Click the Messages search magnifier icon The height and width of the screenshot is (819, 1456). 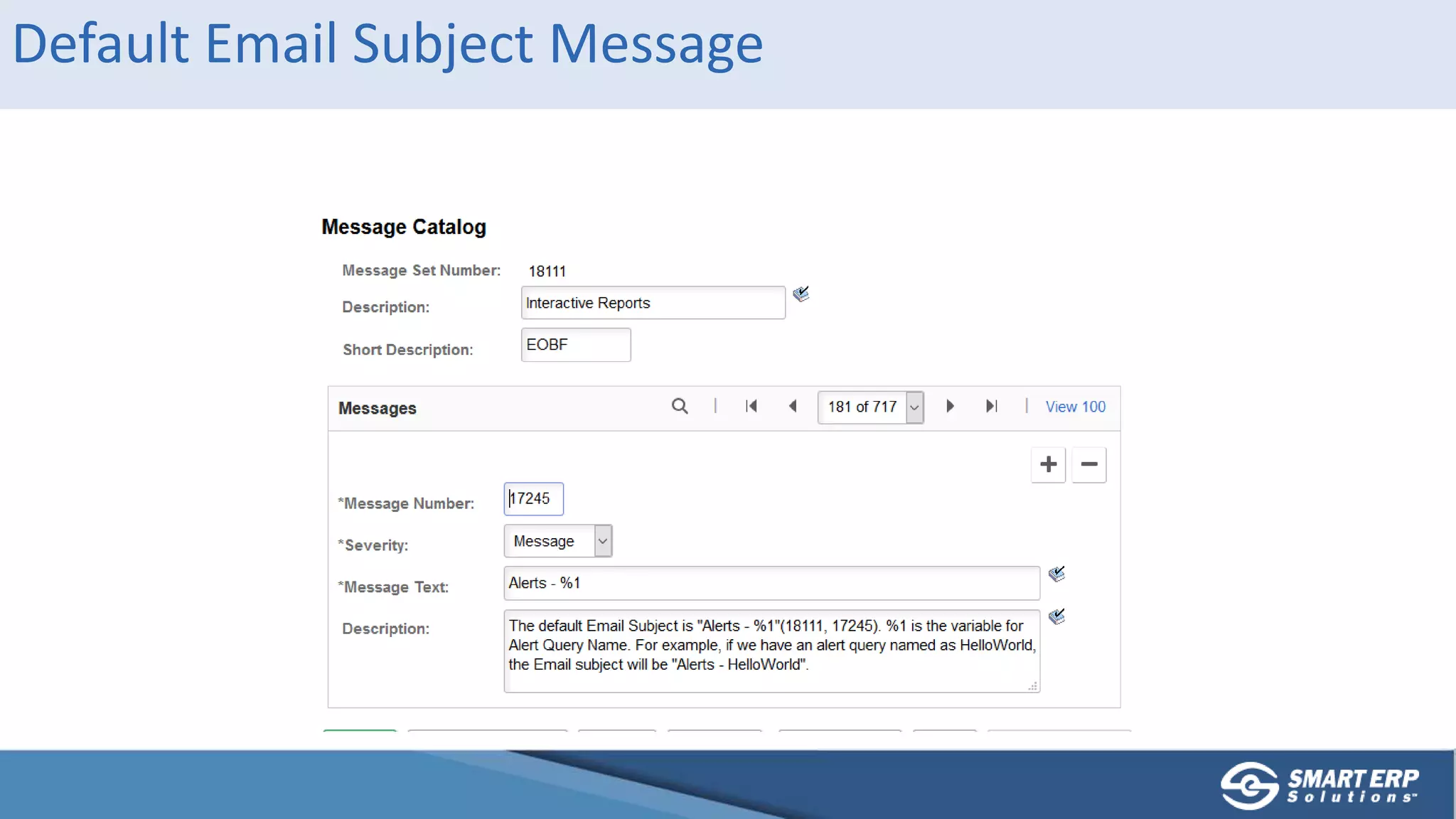click(x=680, y=406)
